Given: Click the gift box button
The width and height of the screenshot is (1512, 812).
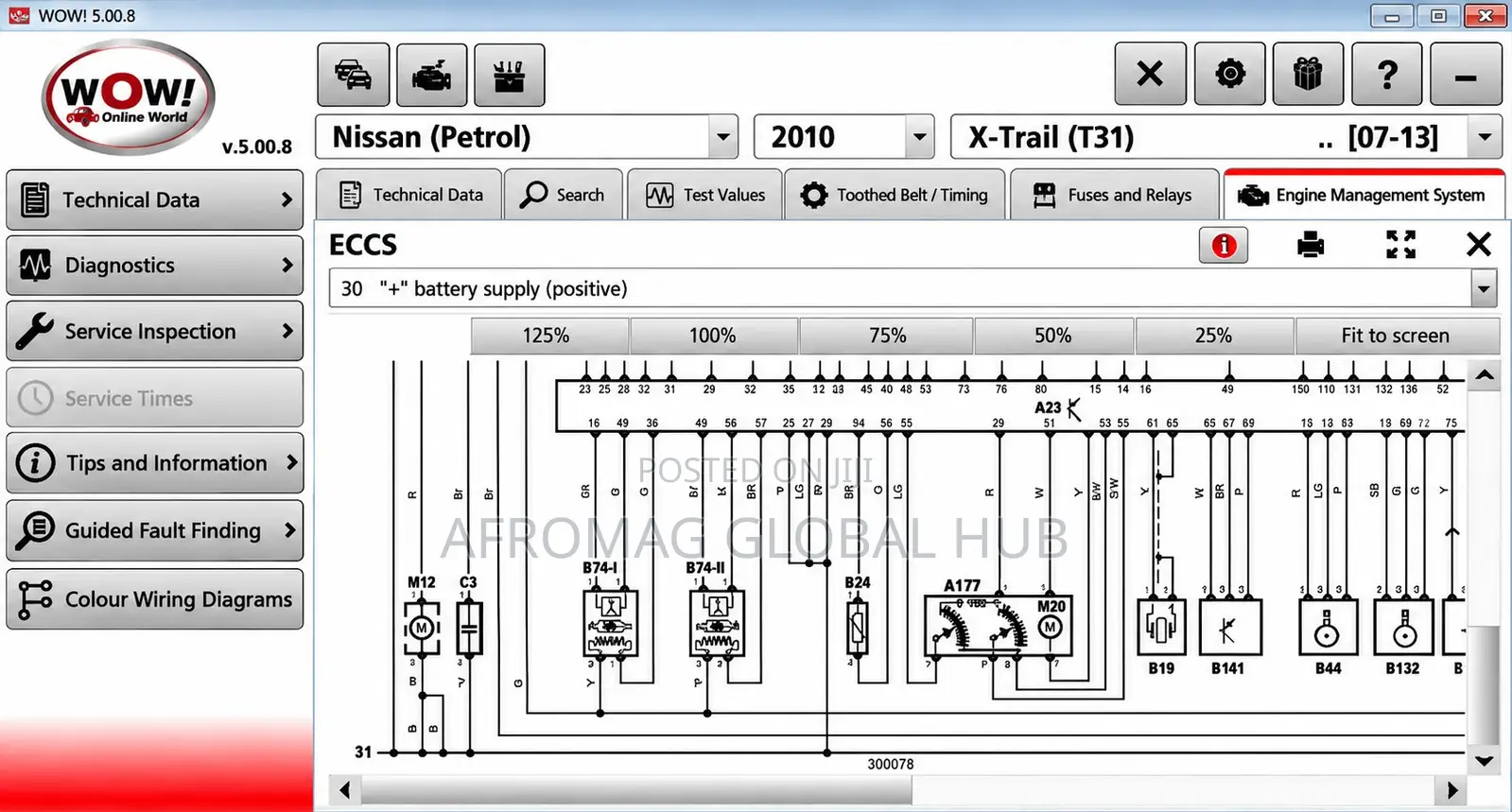Looking at the screenshot, I should (x=1308, y=74).
